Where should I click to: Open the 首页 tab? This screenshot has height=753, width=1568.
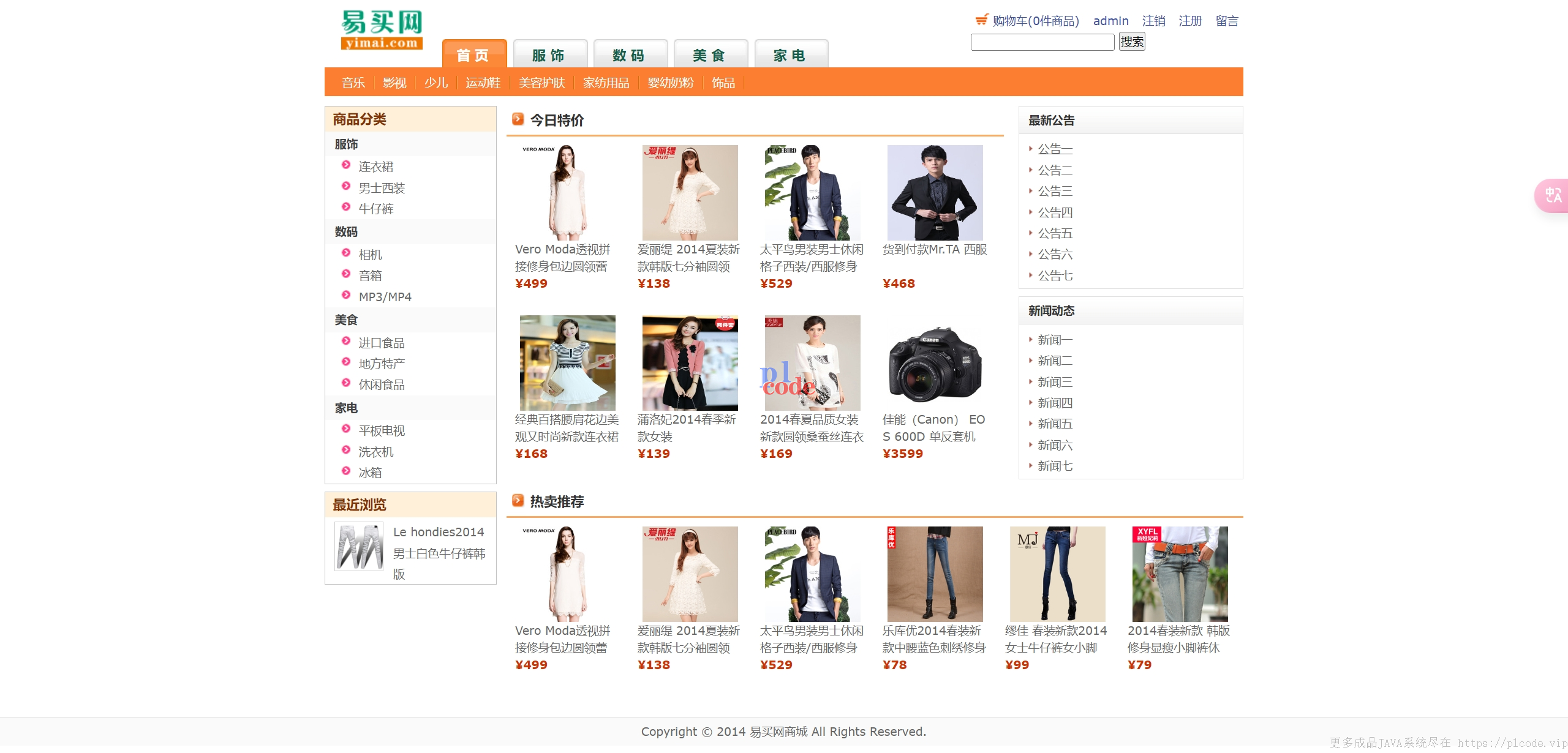click(x=474, y=55)
